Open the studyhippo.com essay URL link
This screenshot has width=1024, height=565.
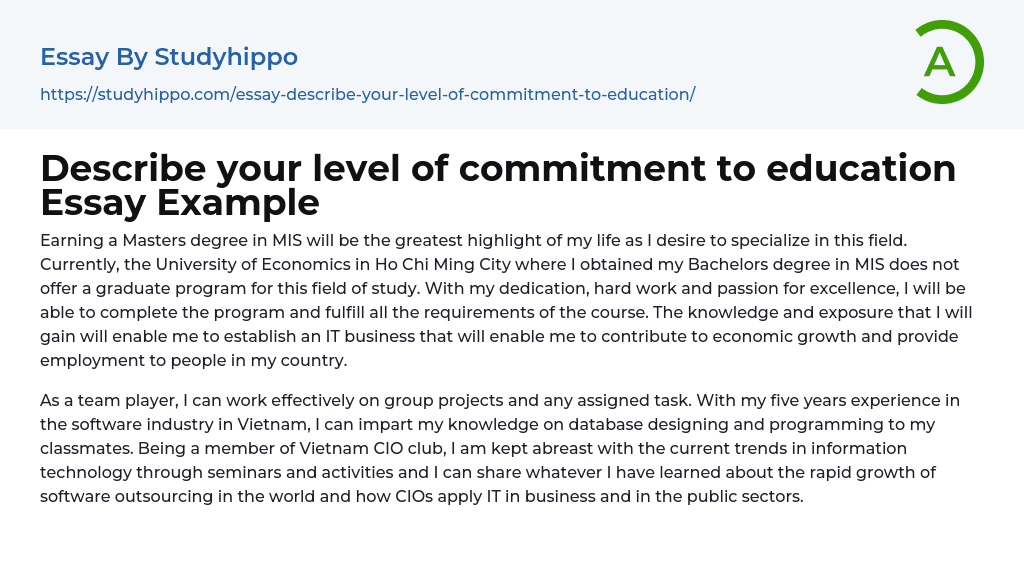tap(367, 94)
